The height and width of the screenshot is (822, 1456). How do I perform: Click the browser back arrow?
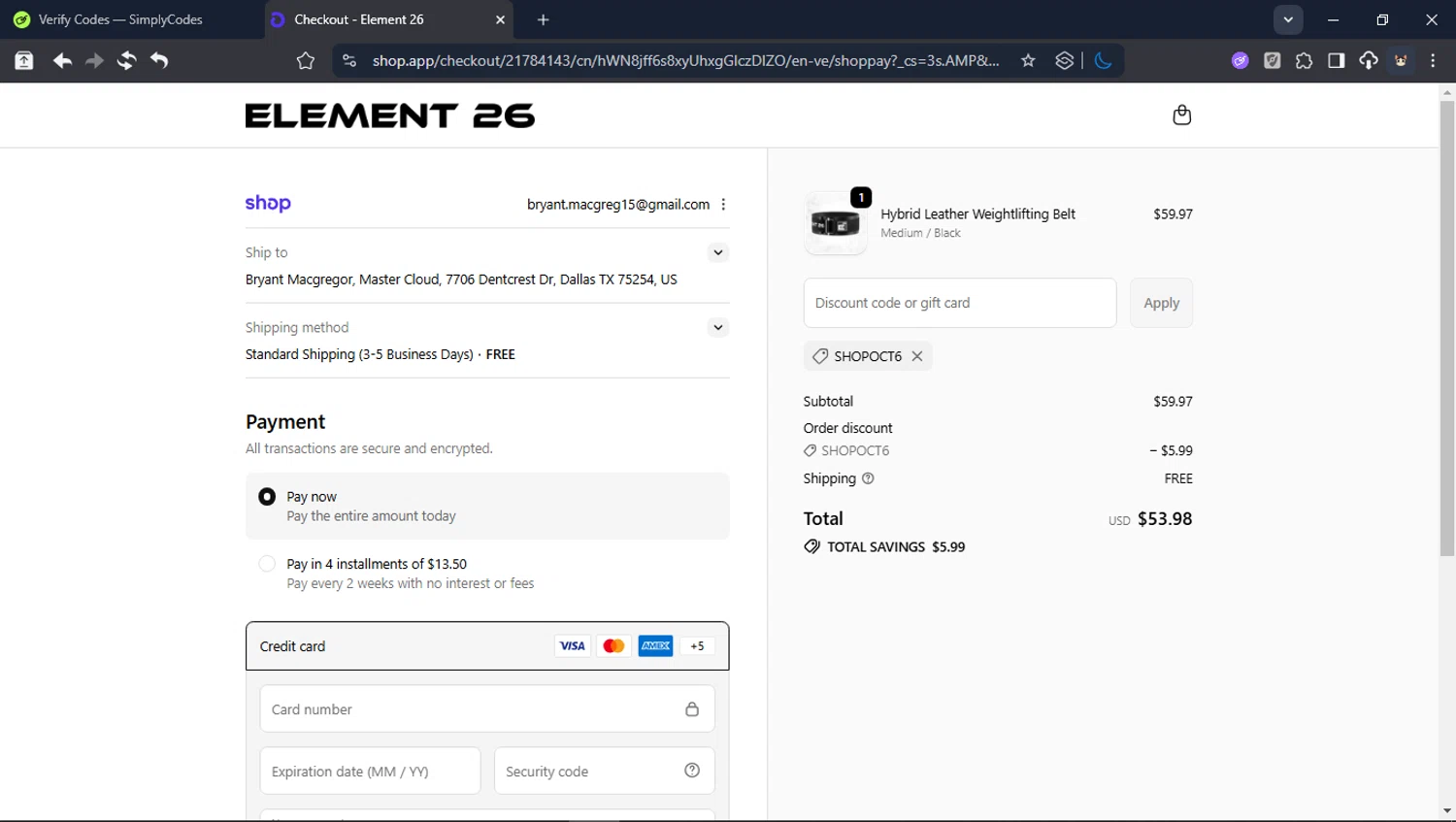point(62,60)
